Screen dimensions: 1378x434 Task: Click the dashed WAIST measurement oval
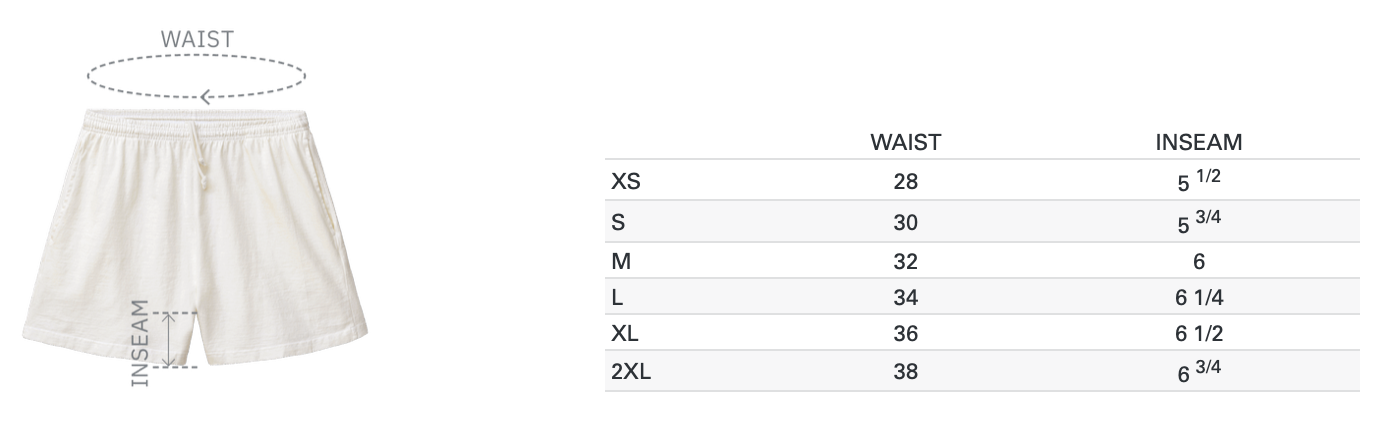196,76
